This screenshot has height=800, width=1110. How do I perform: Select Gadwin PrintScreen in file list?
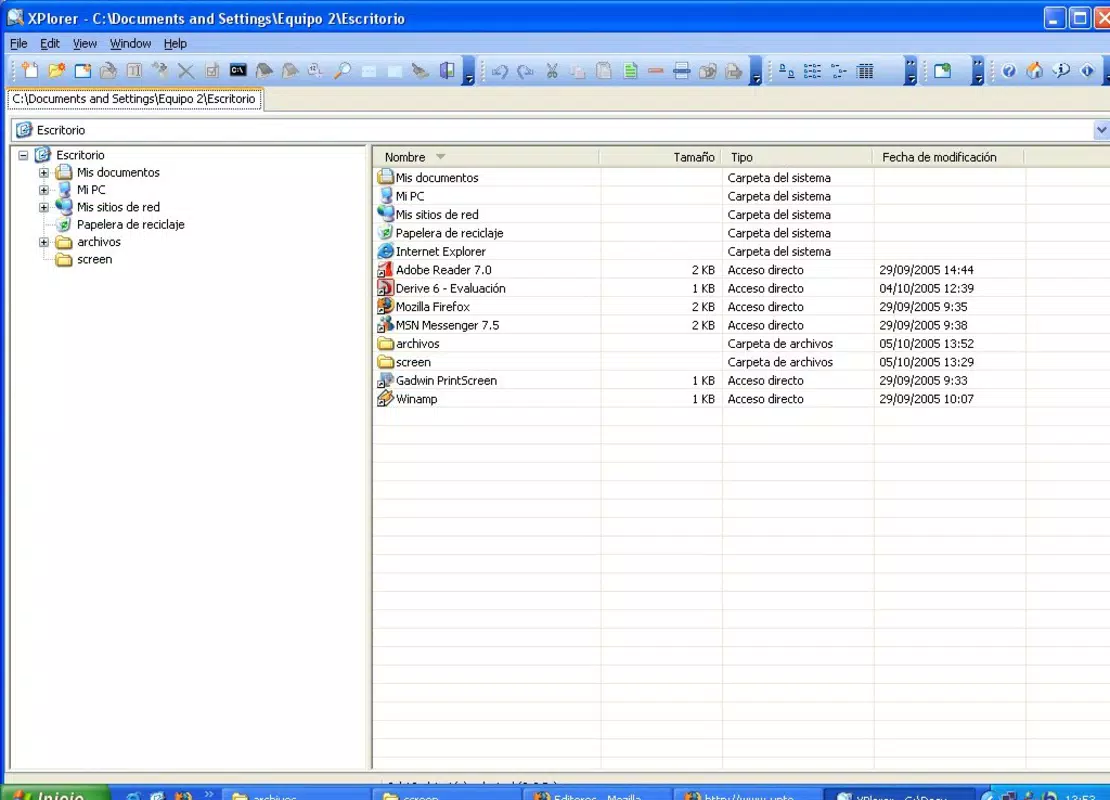tap(446, 380)
